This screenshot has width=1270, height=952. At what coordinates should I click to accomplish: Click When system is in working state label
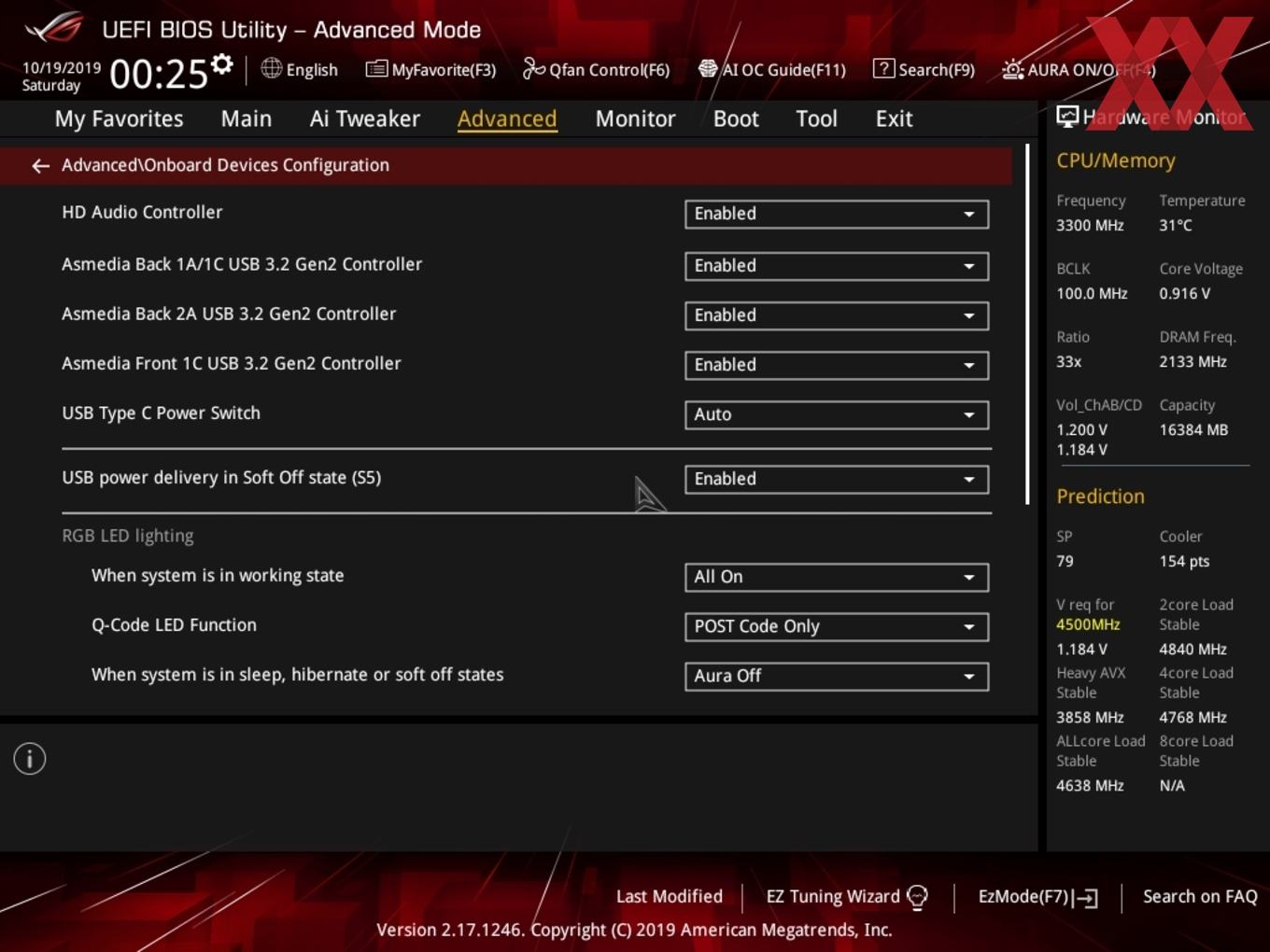pos(218,576)
